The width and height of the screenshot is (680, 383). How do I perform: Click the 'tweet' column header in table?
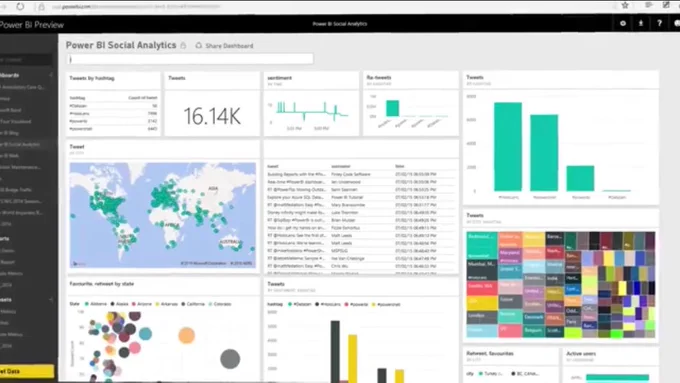coord(273,167)
